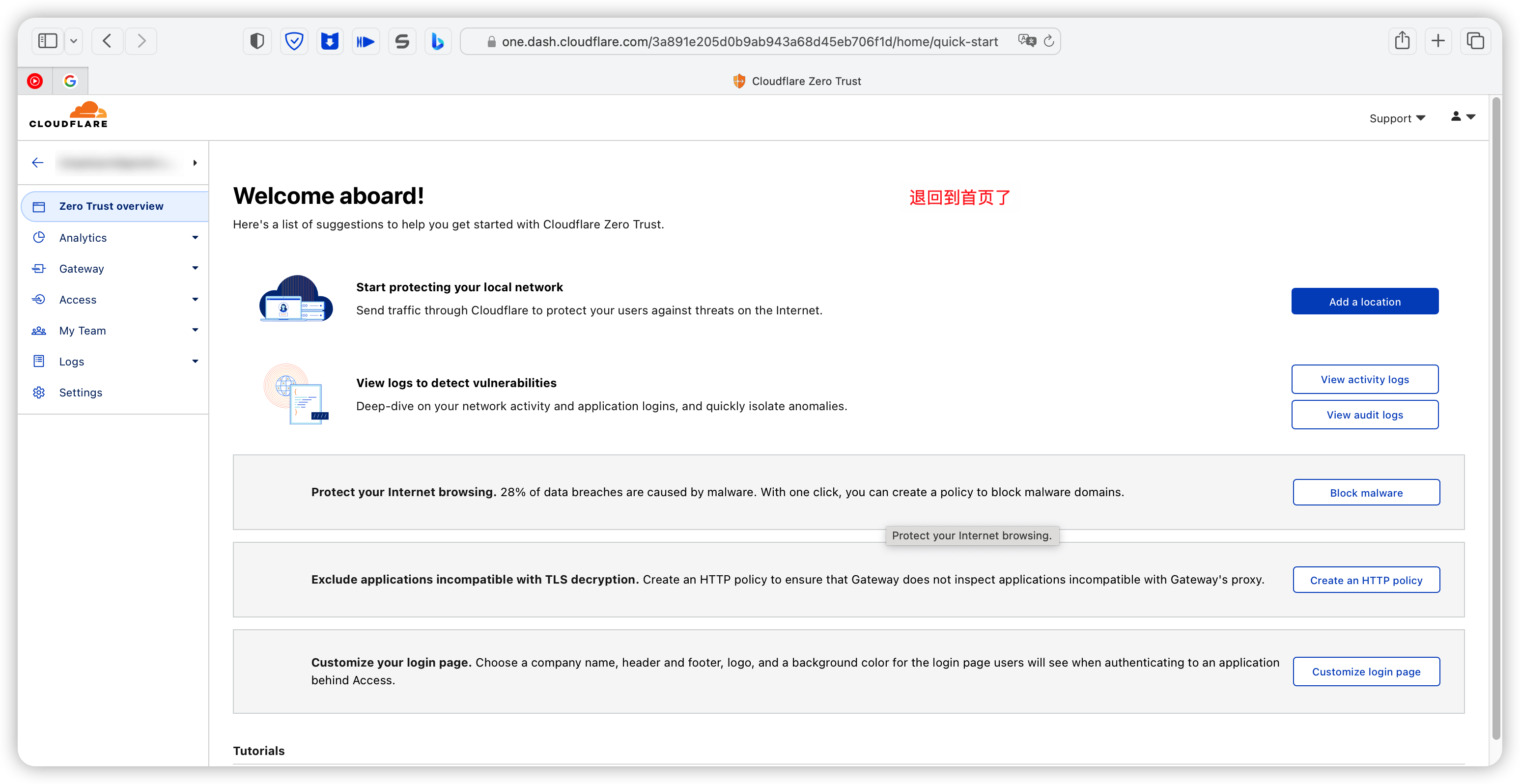The width and height of the screenshot is (1520, 784).
Task: Open the Safari share icon
Action: click(1402, 41)
